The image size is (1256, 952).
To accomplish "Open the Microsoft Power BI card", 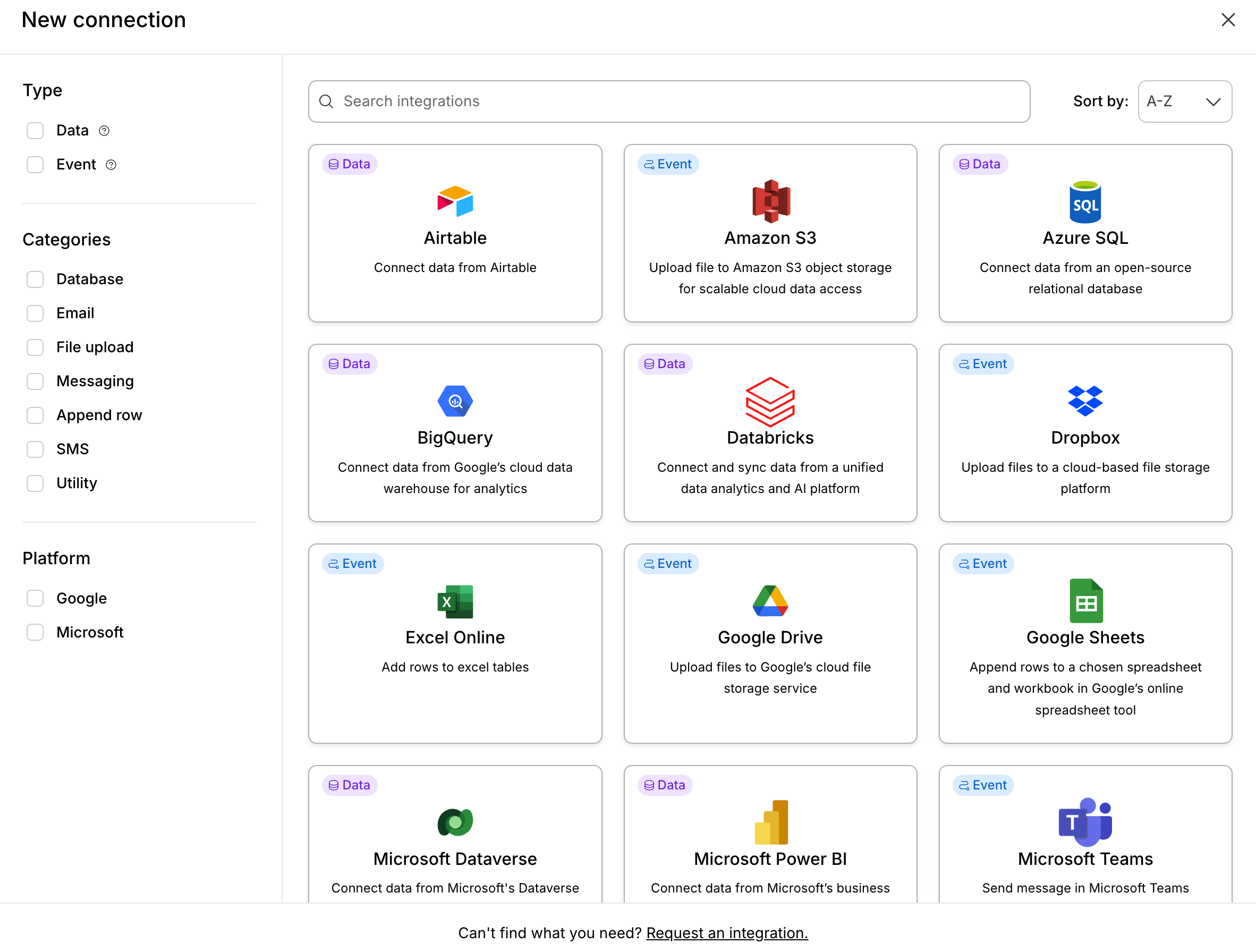I will [770, 834].
